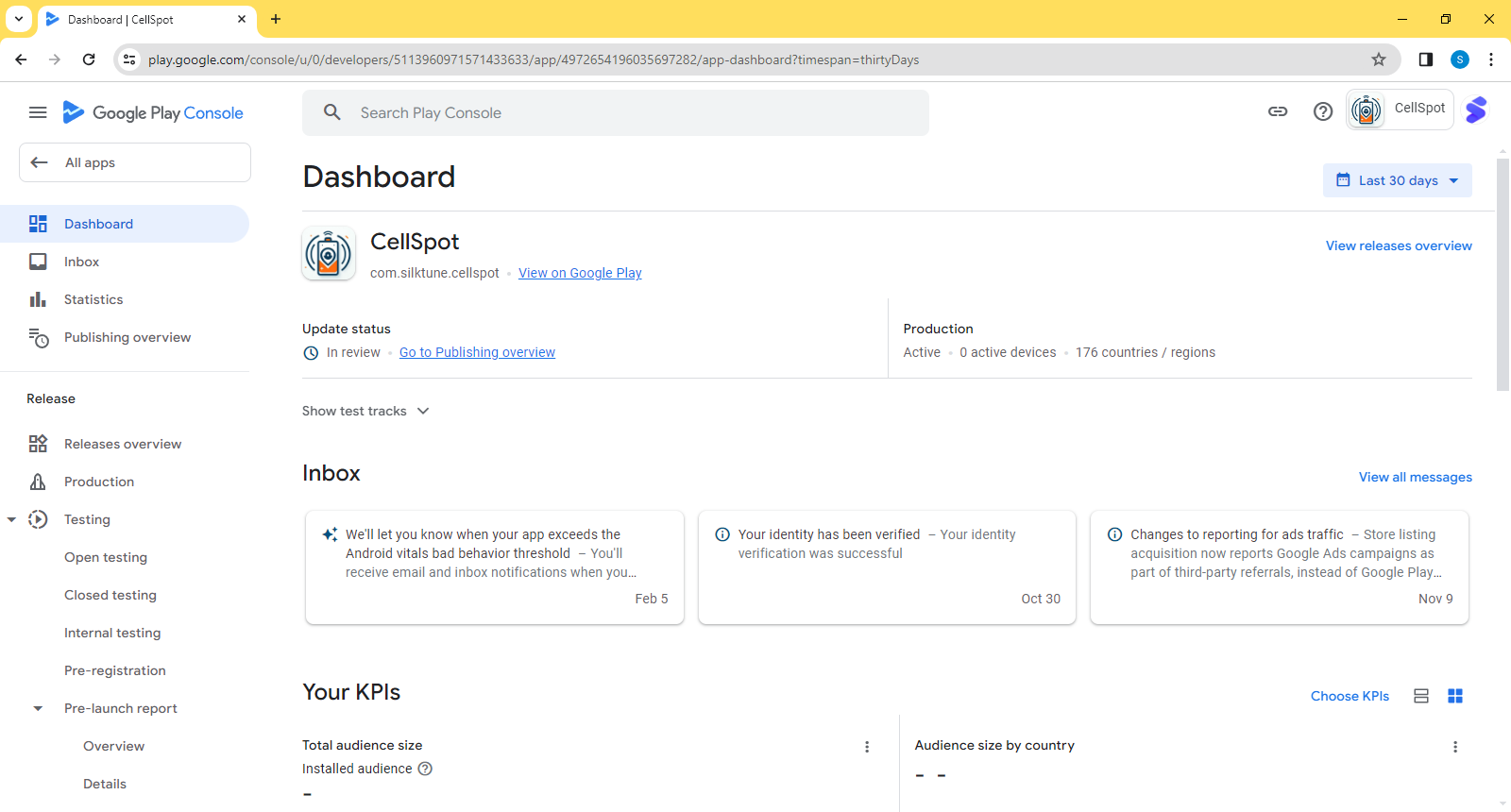Reload the browser page
1511x812 pixels.
[x=89, y=59]
